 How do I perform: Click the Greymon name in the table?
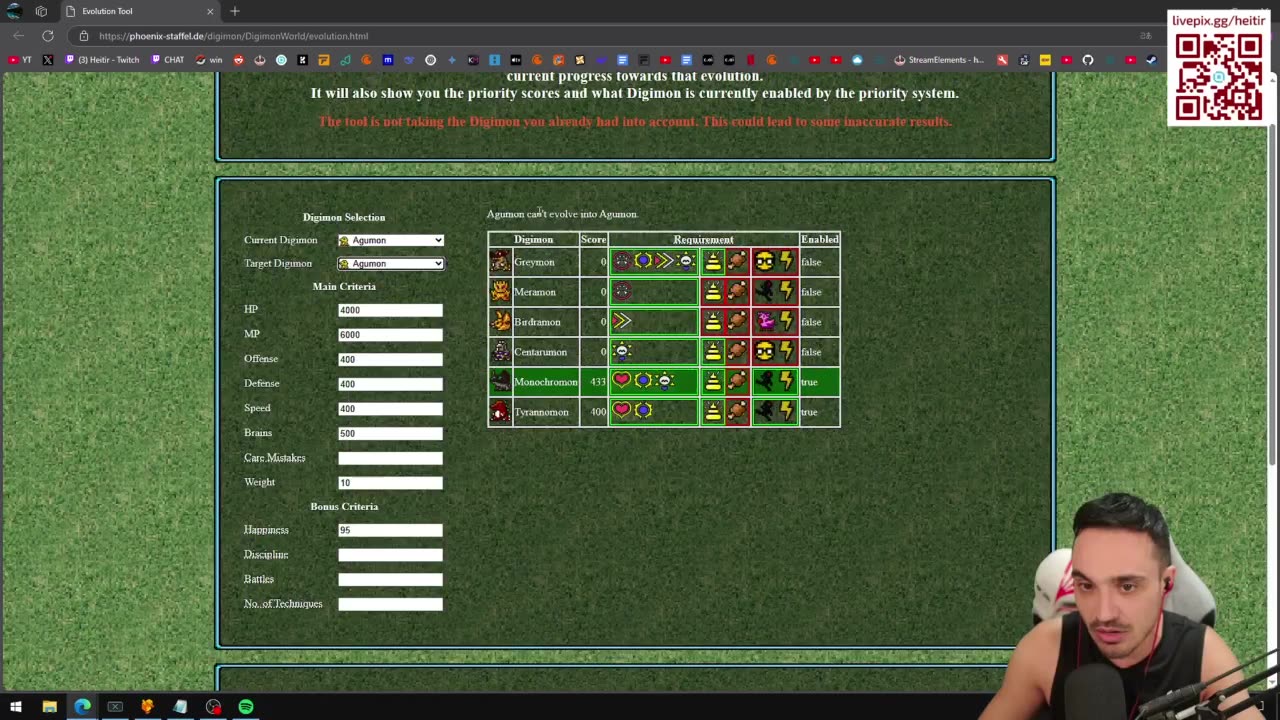pyautogui.click(x=534, y=262)
